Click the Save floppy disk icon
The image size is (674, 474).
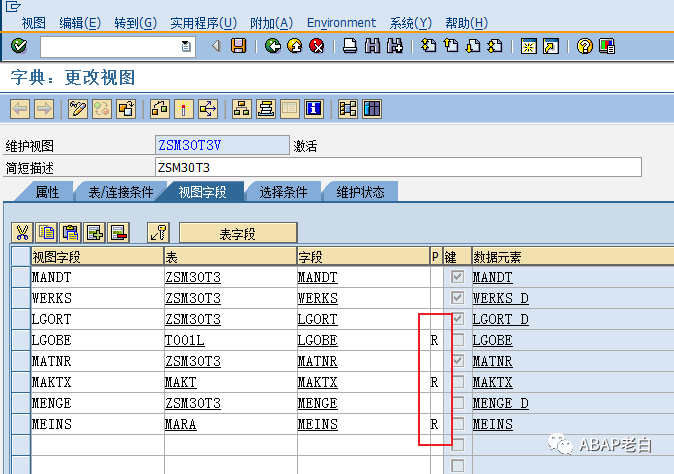(239, 46)
